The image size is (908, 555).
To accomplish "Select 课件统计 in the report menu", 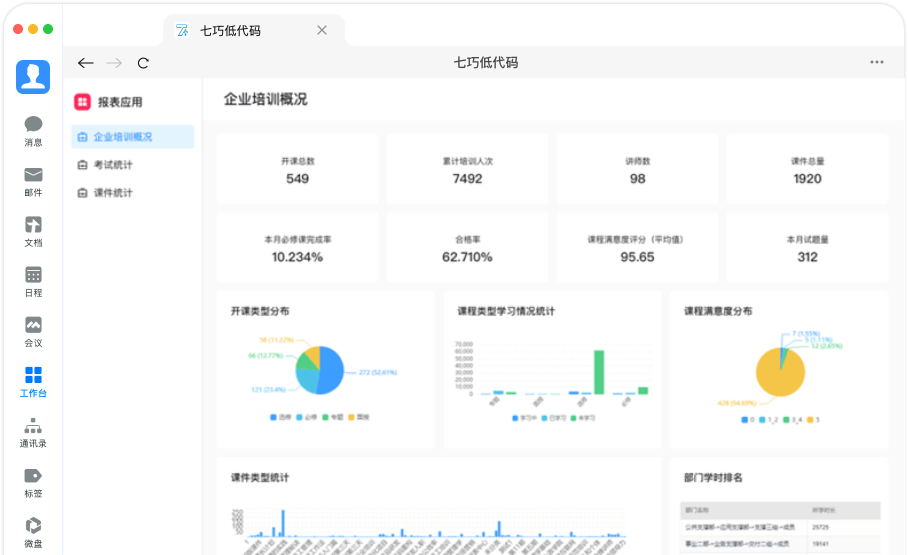I will [x=113, y=193].
